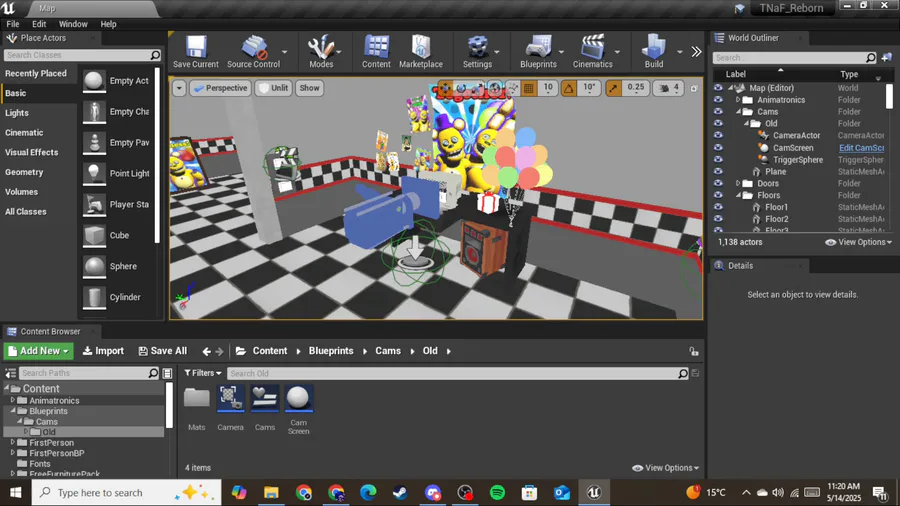Open the Unlit view mode dropdown
The height and width of the screenshot is (506, 900).
(274, 88)
